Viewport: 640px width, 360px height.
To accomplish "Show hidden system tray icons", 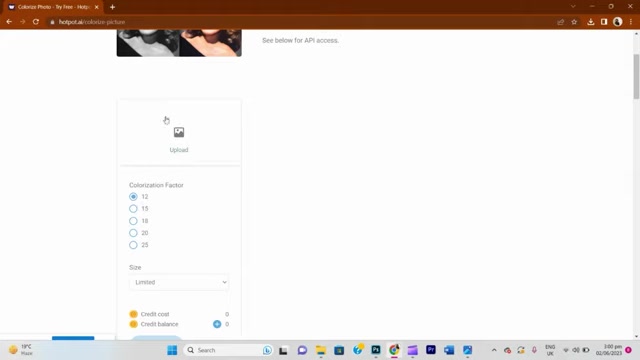I will point(494,350).
